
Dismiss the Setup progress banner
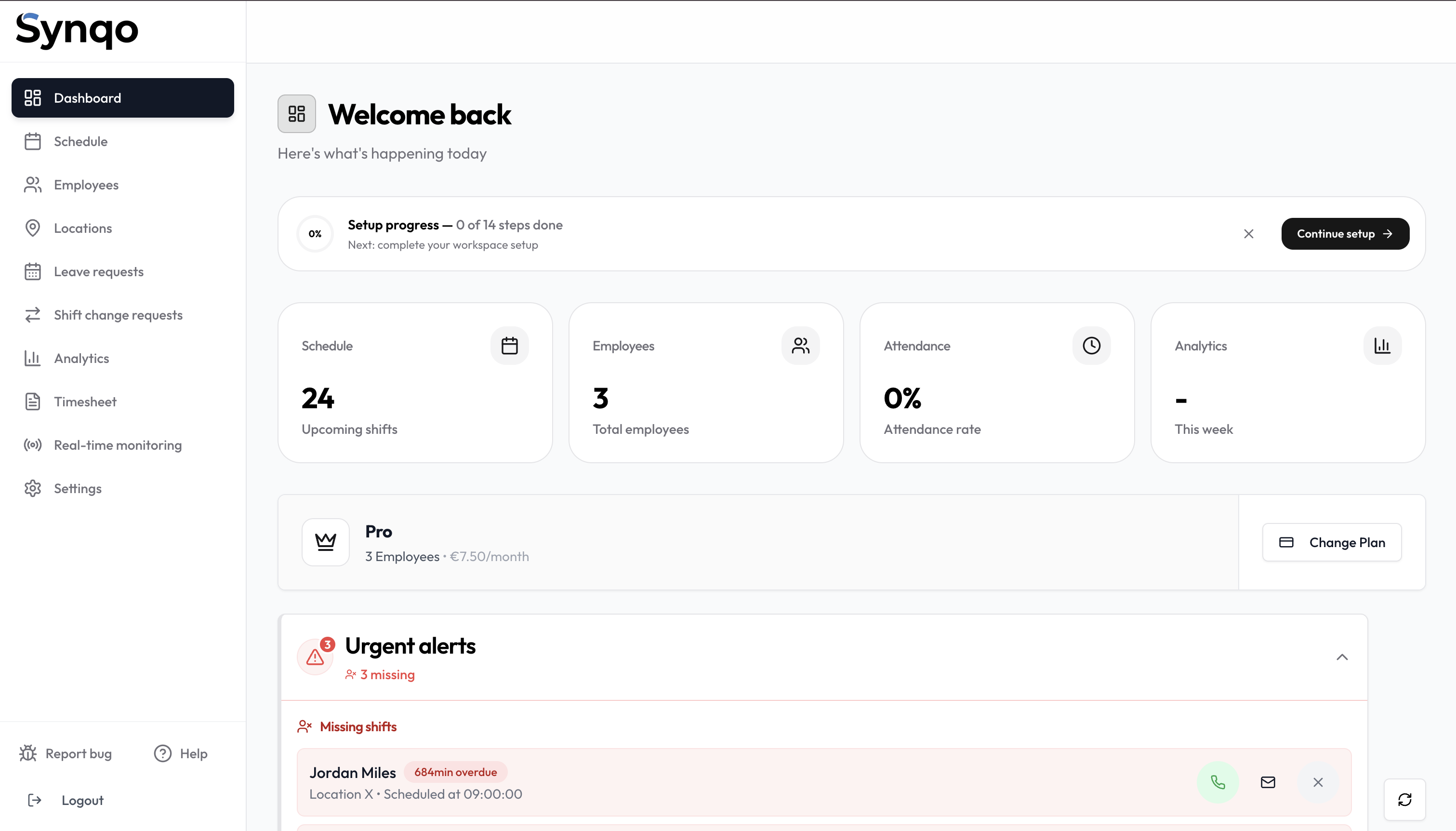point(1248,234)
